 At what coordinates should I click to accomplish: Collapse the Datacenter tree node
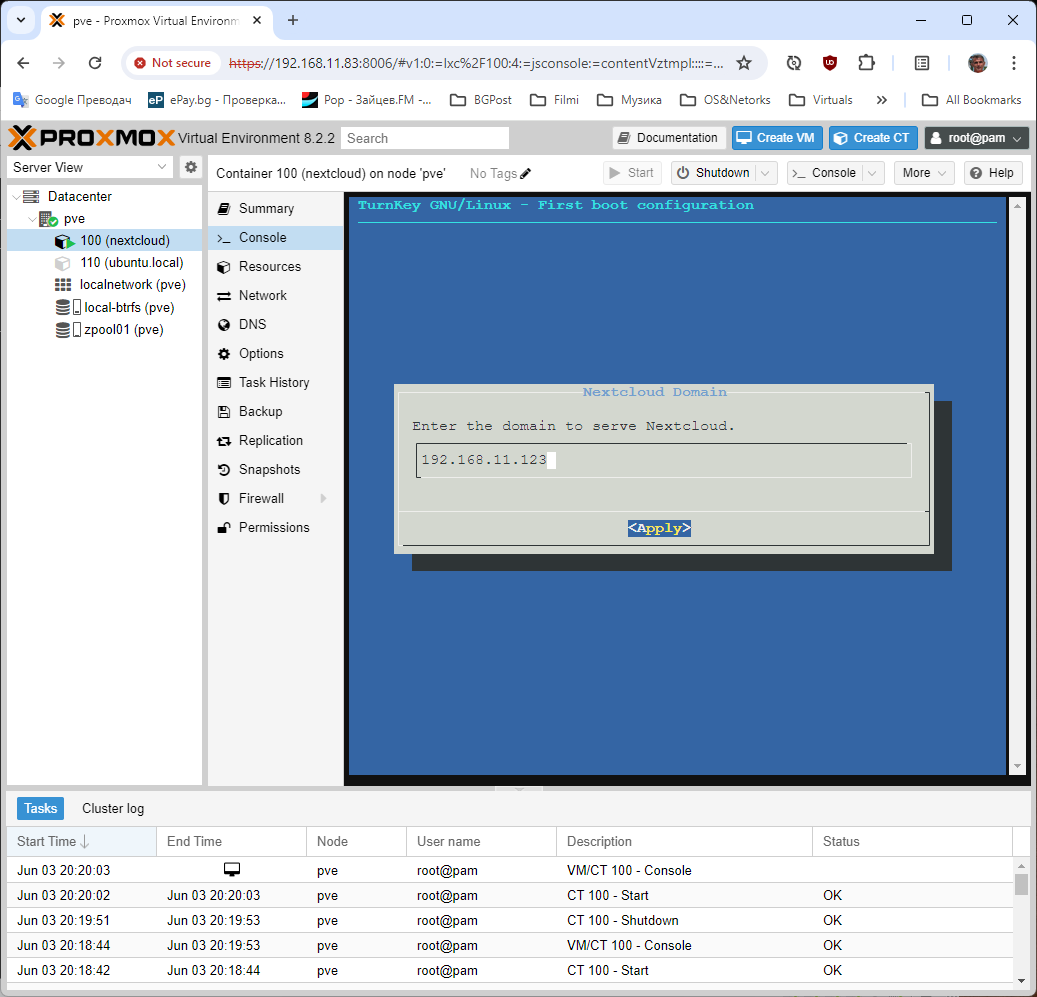click(x=17, y=196)
